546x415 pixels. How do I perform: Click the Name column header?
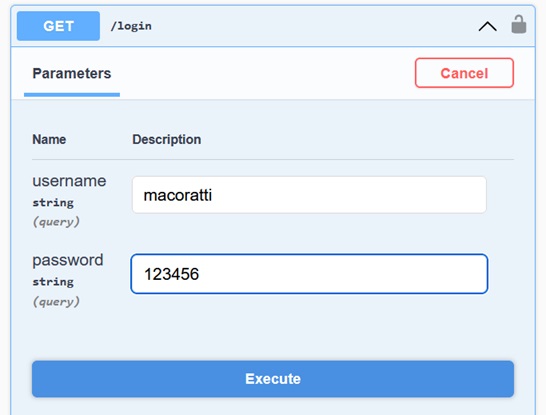coord(49,140)
